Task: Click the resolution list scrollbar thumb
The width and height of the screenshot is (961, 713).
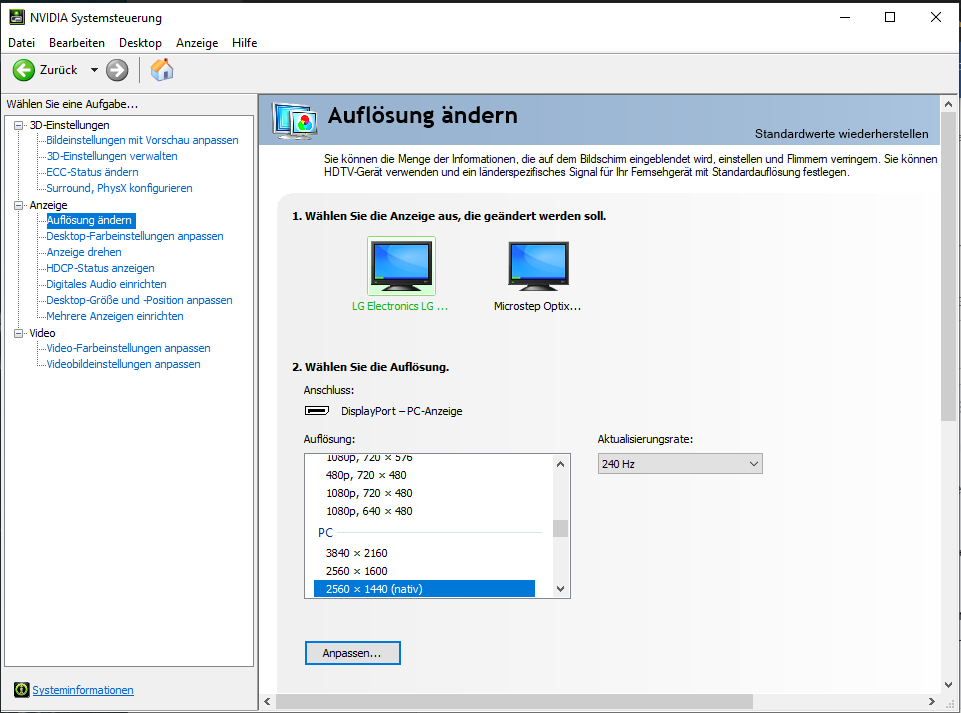Action: point(560,528)
